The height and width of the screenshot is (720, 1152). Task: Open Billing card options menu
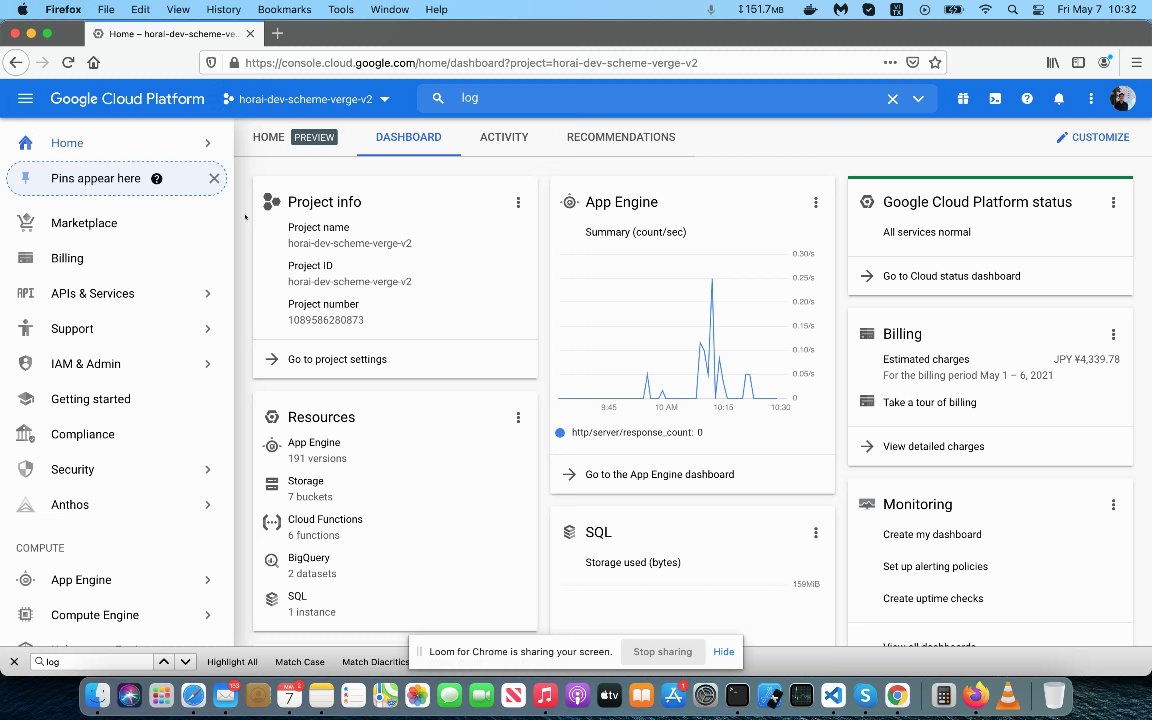(1113, 334)
